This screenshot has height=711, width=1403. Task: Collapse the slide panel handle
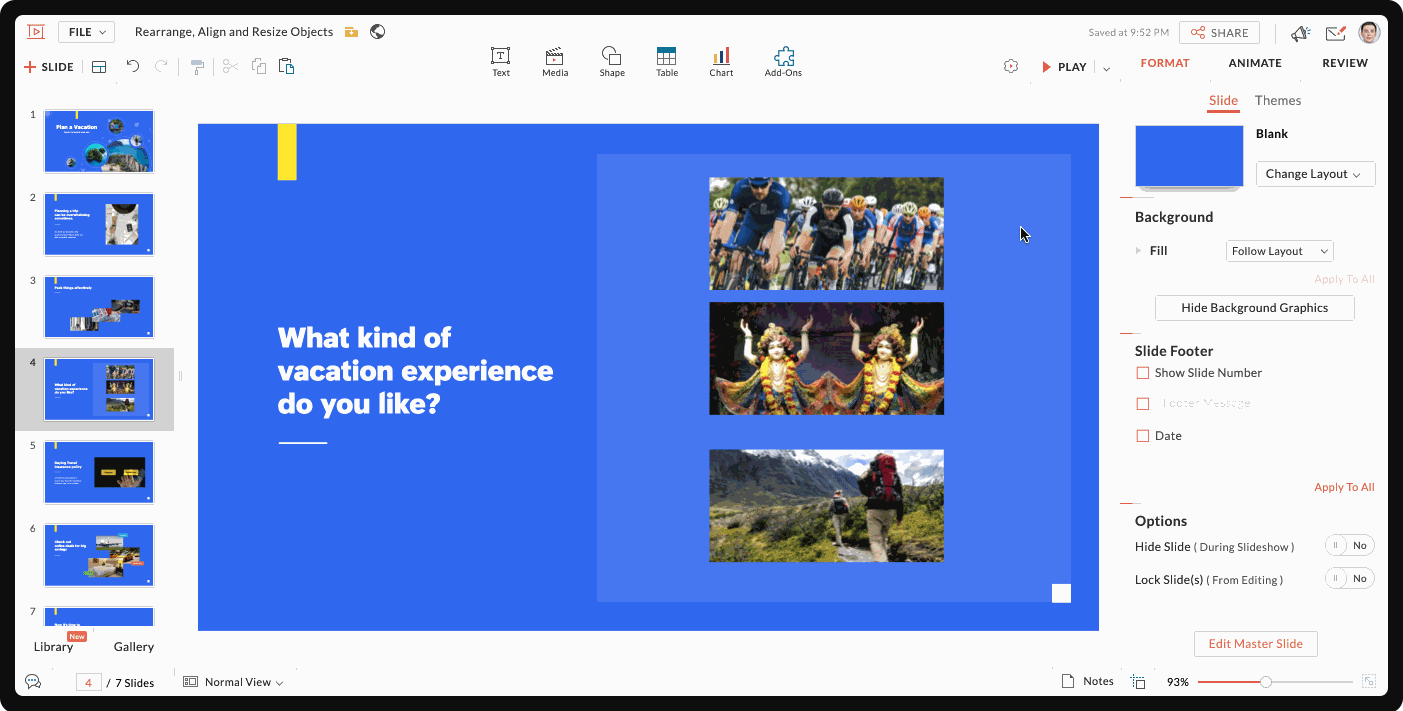point(181,376)
